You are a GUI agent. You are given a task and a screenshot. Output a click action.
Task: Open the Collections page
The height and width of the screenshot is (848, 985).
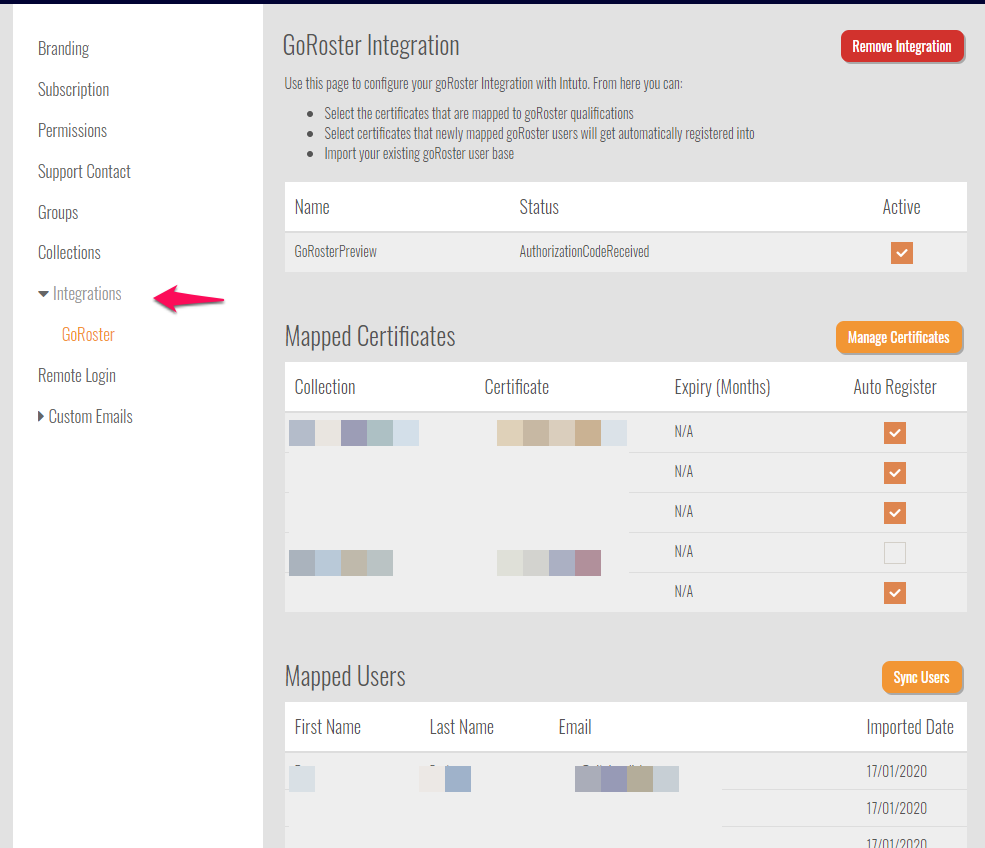click(x=69, y=253)
